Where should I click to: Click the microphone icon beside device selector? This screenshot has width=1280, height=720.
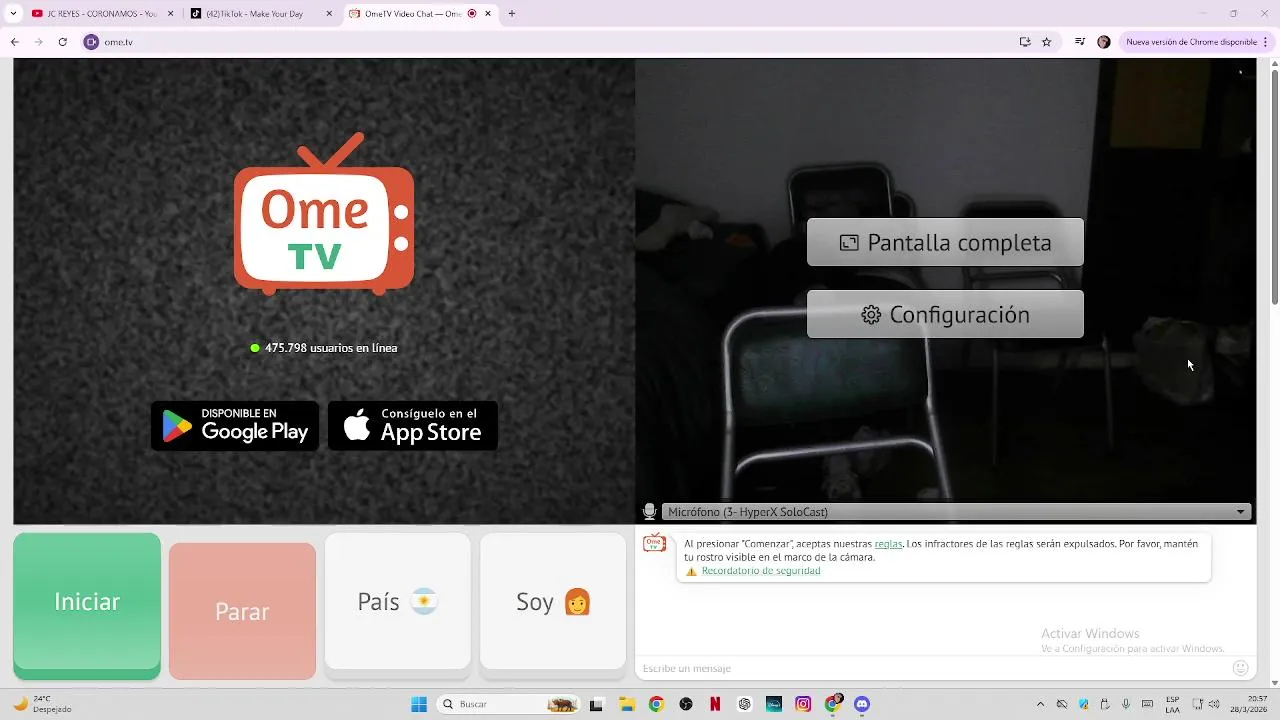point(649,512)
